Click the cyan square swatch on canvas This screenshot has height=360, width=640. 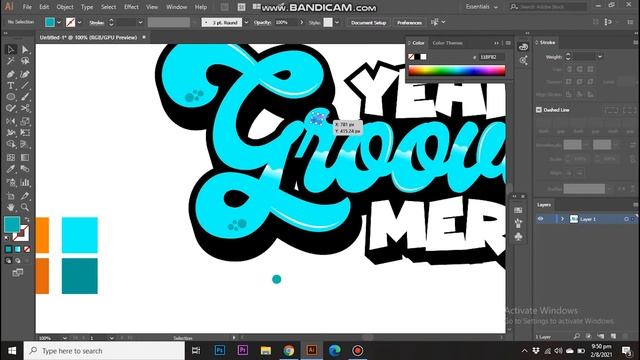click(x=80, y=235)
